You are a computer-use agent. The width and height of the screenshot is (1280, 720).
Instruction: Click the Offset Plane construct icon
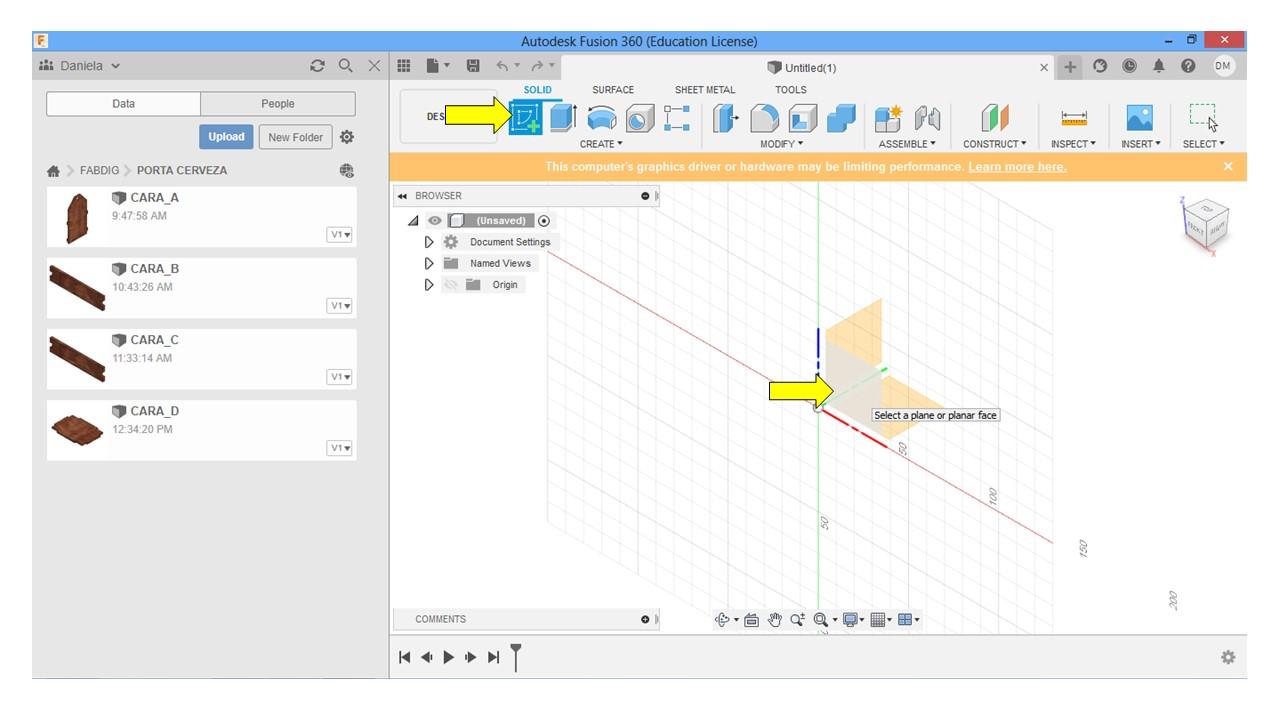click(x=994, y=119)
